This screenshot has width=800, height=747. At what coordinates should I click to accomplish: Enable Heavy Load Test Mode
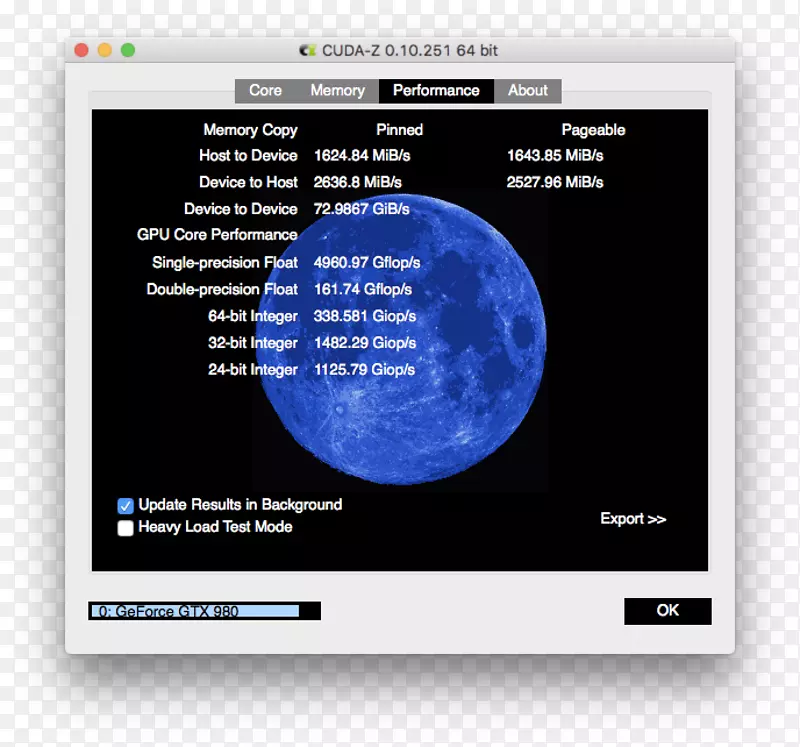coord(125,527)
